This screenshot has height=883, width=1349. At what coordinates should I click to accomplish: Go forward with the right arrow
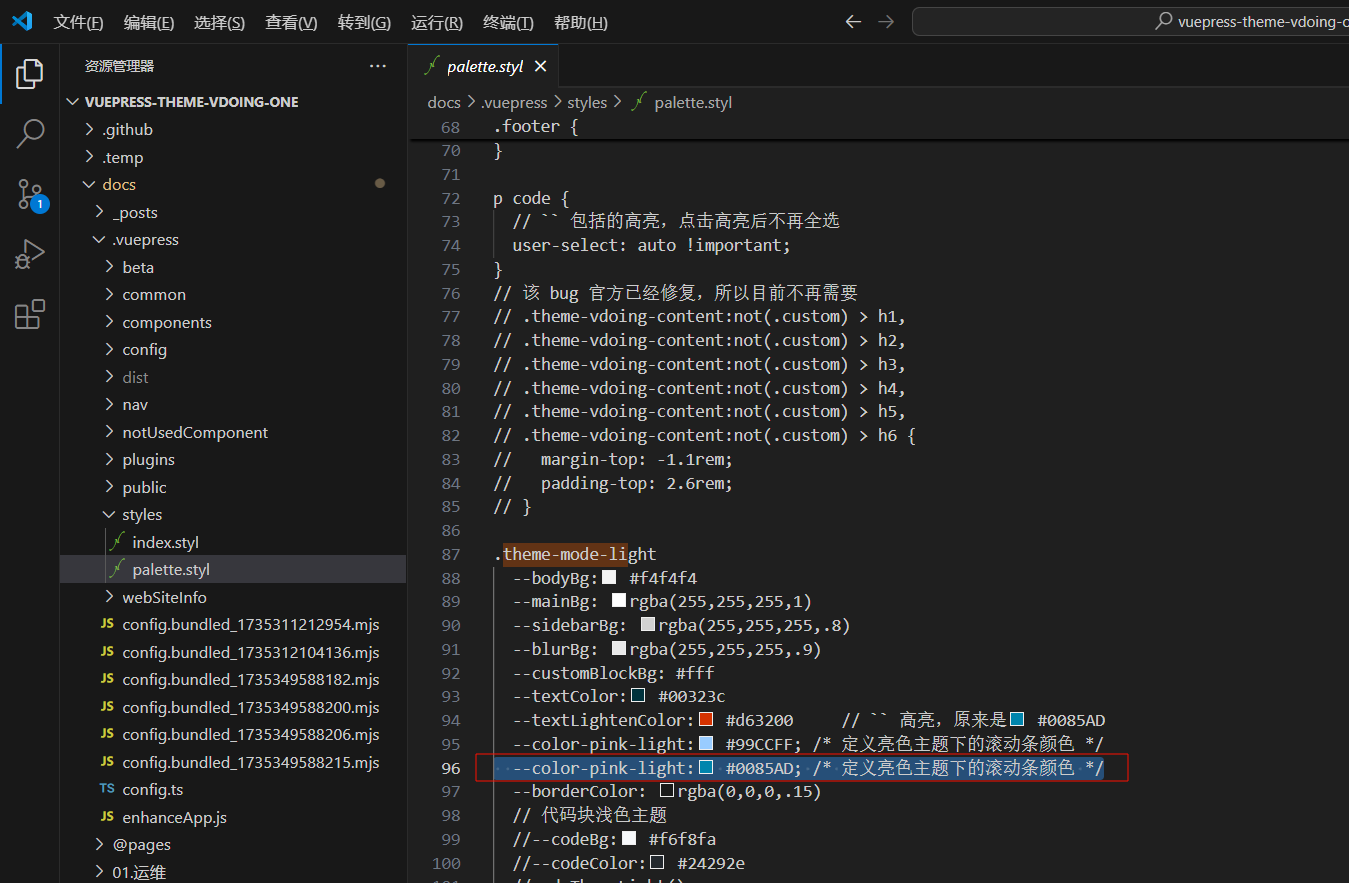pos(885,21)
